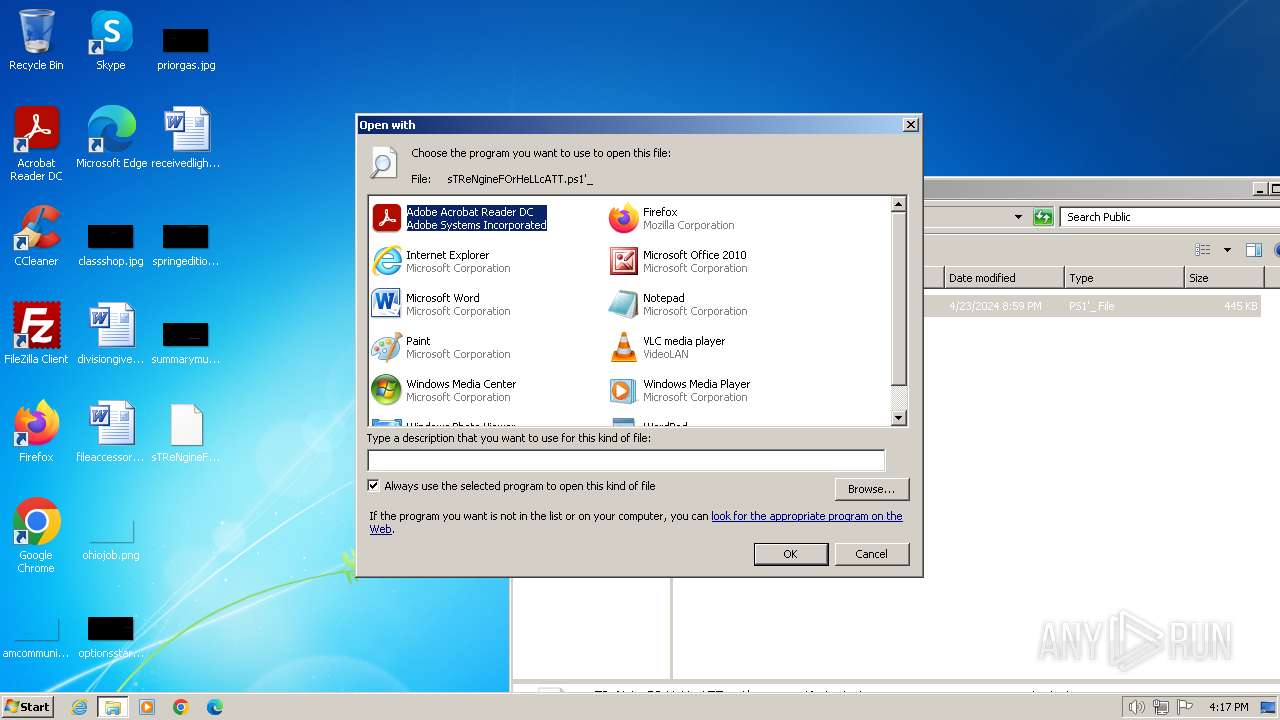Click scroll up arrow in program list
Viewport: 1280px width, 720px height.
point(898,204)
